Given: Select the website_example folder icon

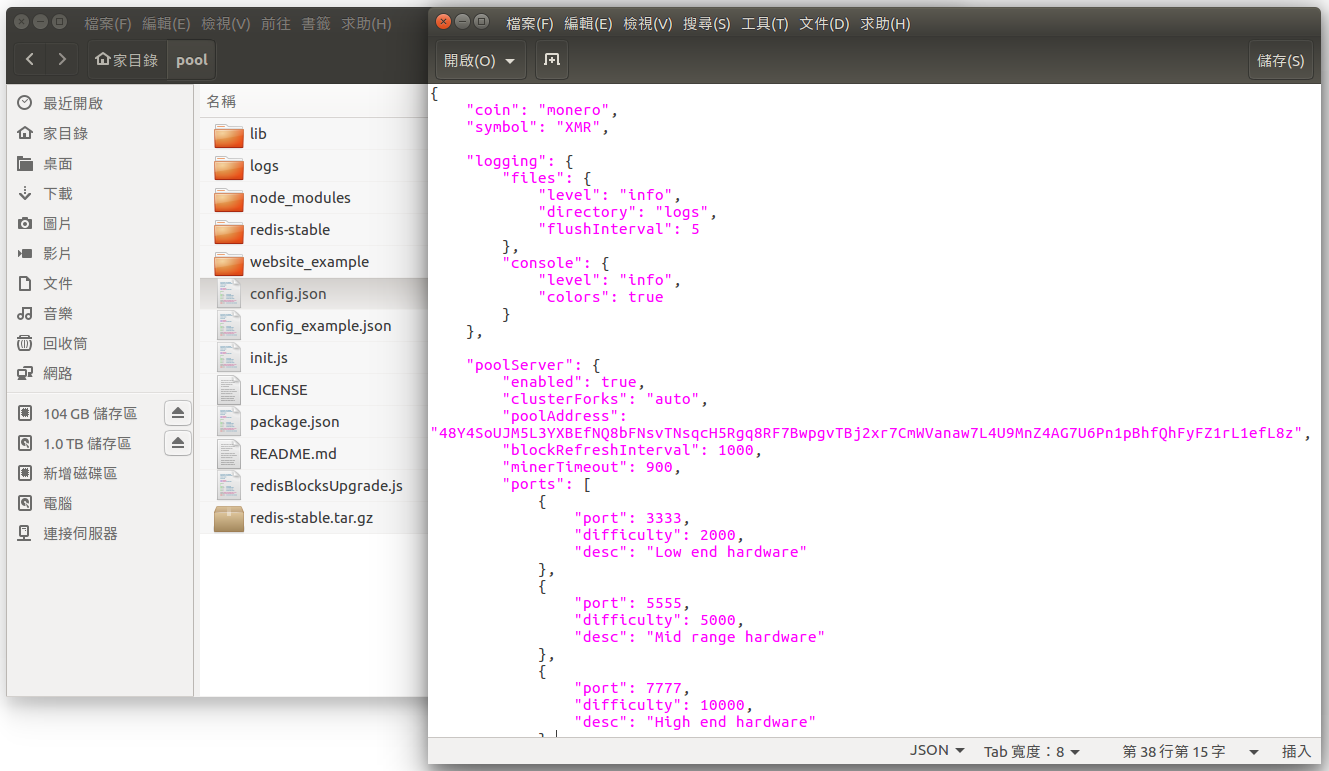Looking at the screenshot, I should [229, 262].
